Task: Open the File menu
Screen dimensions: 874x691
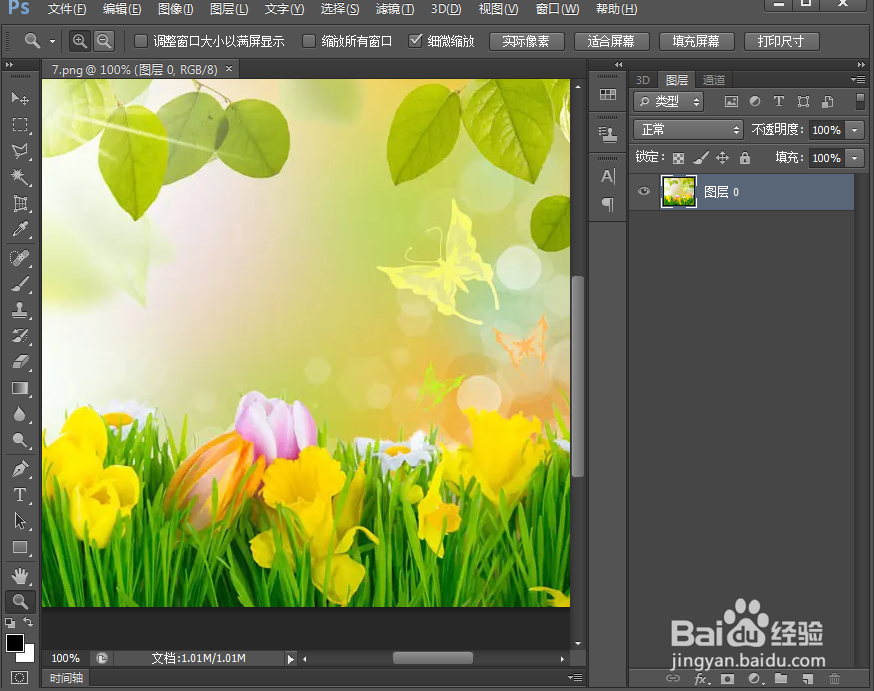Action: [x=67, y=9]
